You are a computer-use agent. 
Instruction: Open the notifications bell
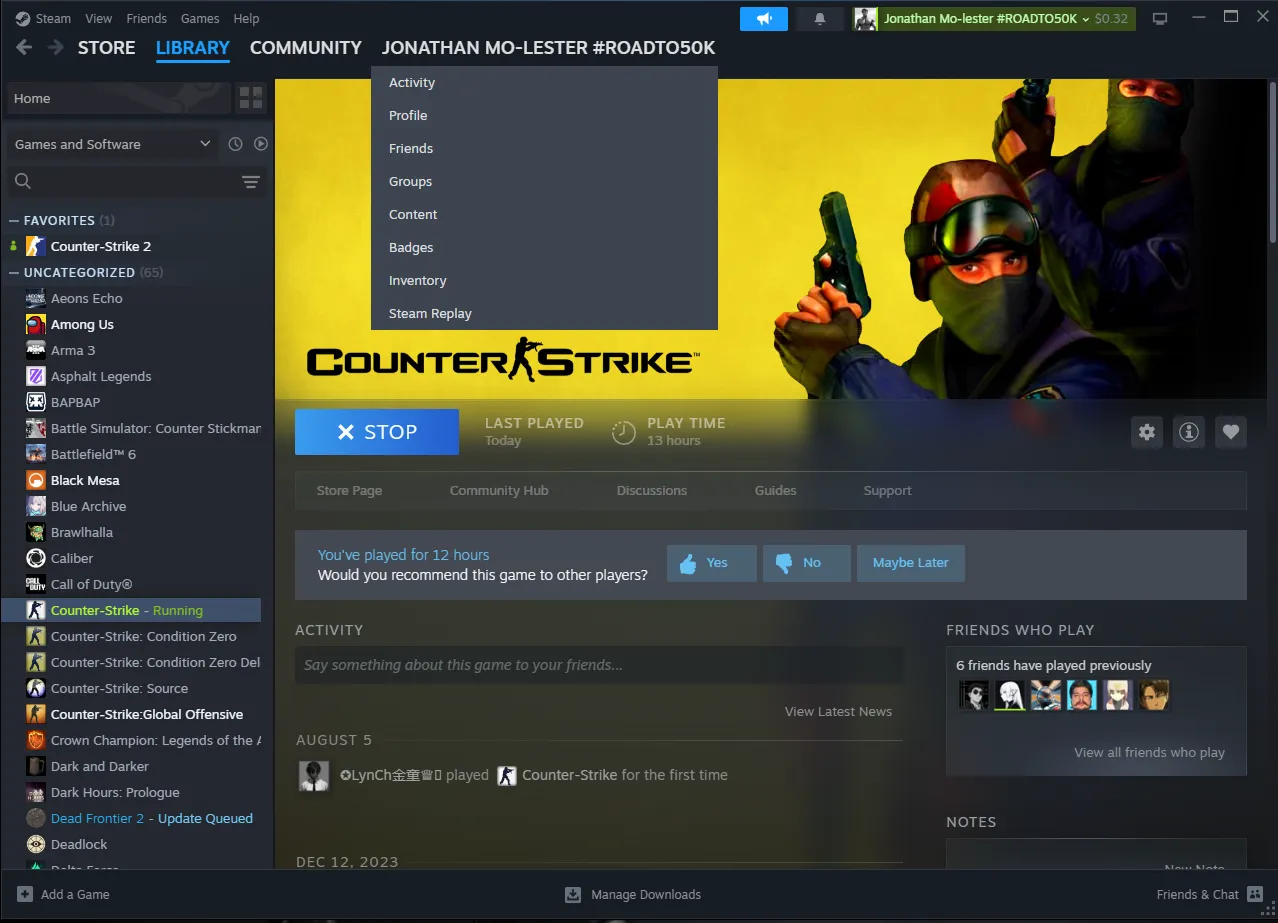[820, 19]
